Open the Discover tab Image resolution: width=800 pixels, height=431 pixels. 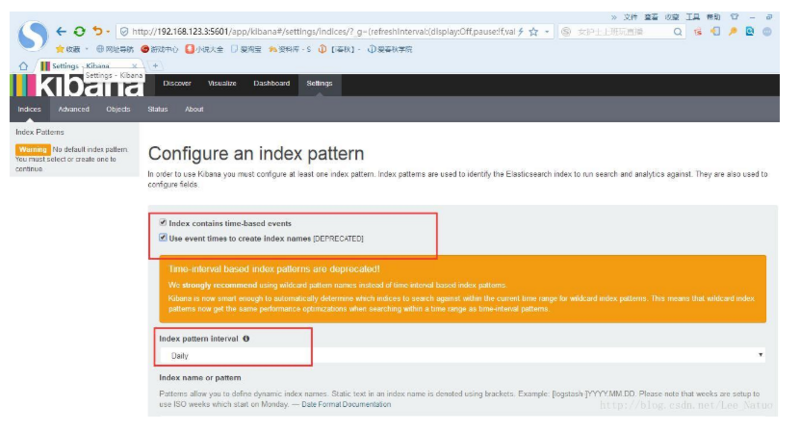click(177, 83)
